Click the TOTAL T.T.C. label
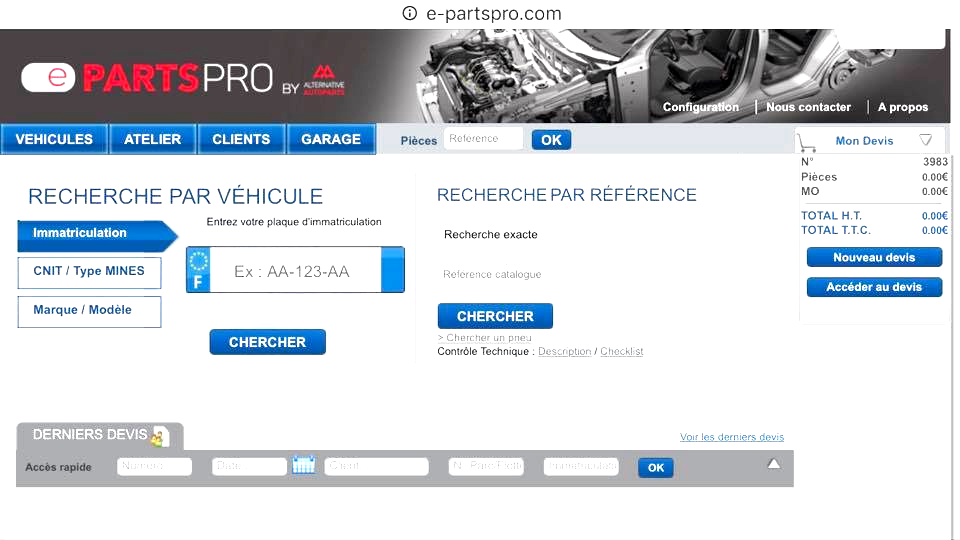The width and height of the screenshot is (960, 540). 836,230
